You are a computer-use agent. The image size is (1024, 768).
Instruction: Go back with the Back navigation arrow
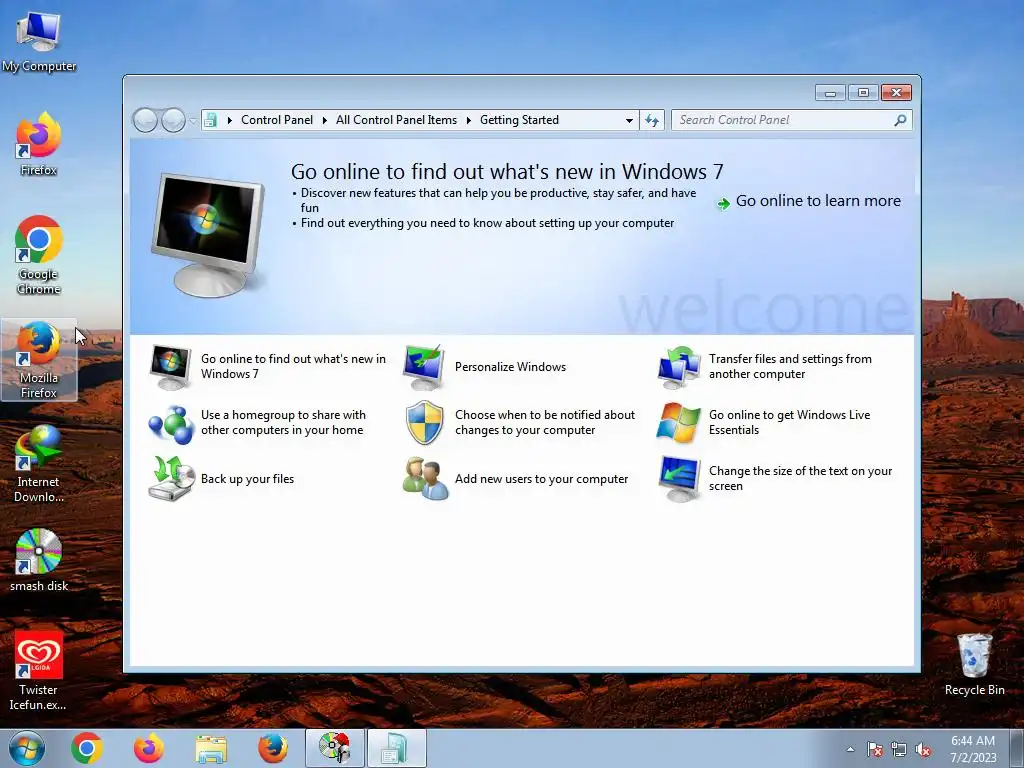[145, 120]
